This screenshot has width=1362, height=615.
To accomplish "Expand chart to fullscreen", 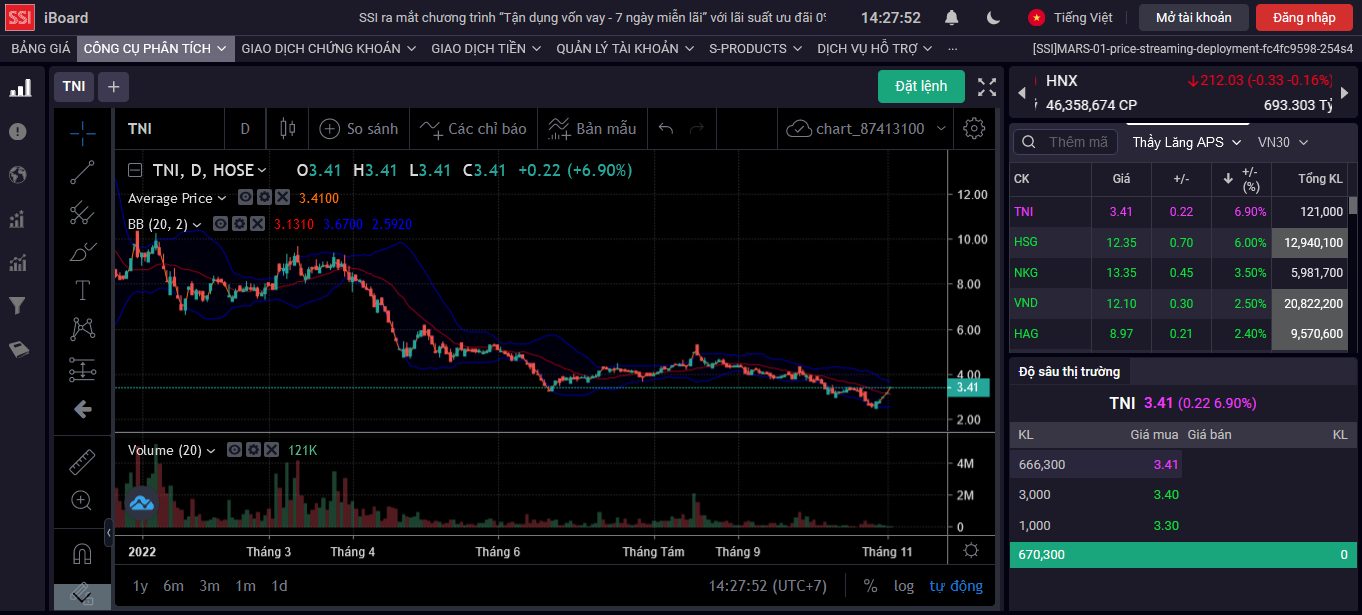I will click(987, 87).
